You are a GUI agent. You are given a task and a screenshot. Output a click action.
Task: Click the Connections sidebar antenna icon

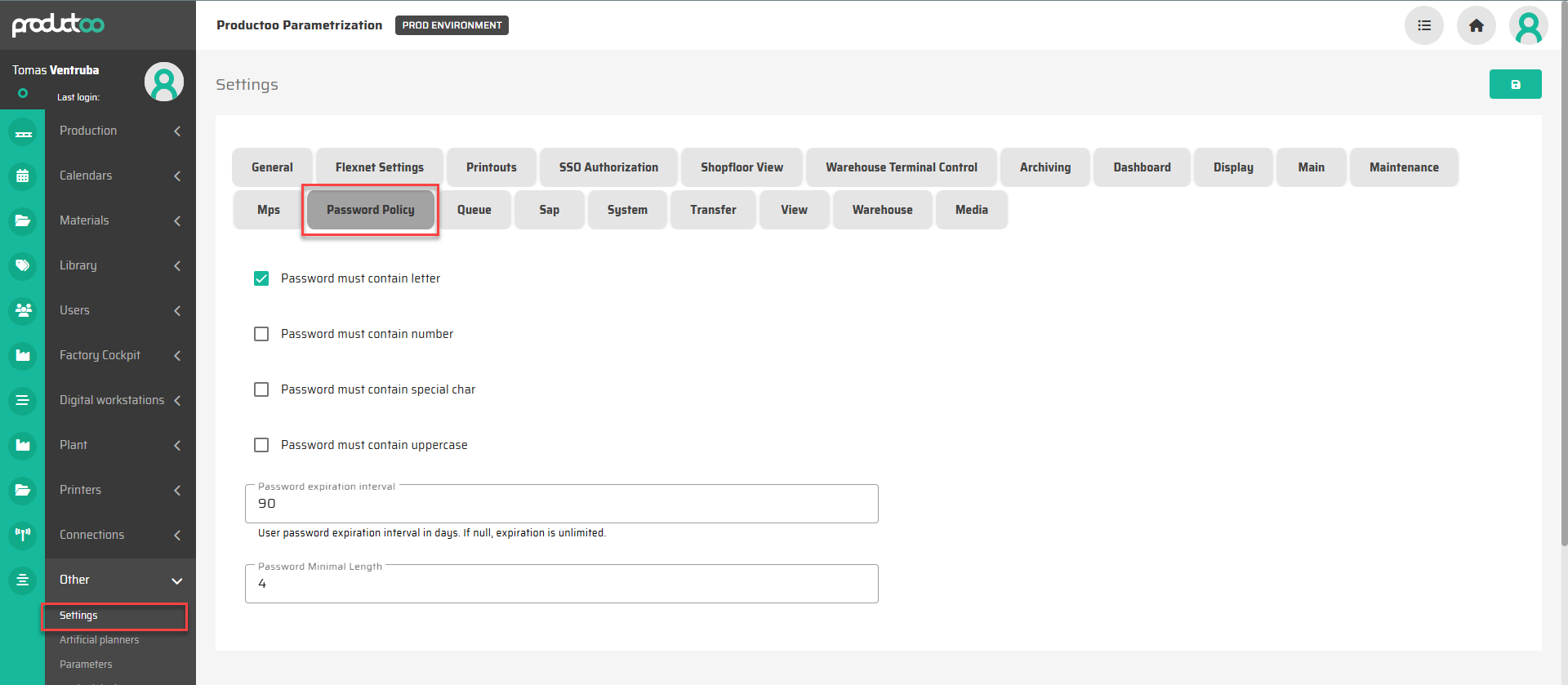[x=23, y=535]
